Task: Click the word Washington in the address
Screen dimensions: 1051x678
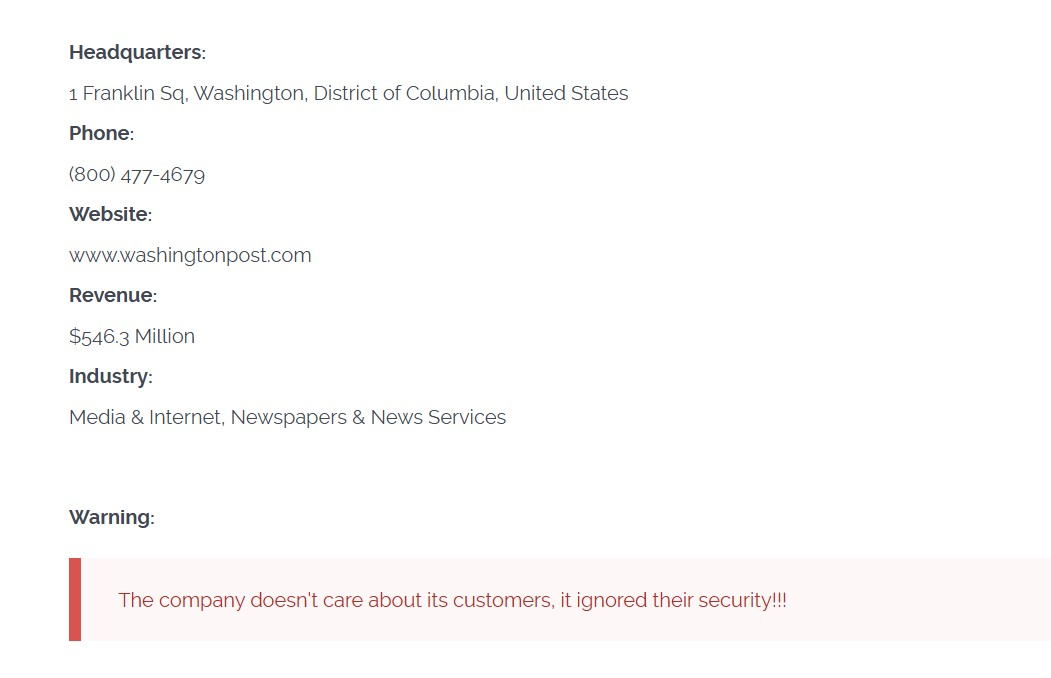Action: (x=249, y=94)
